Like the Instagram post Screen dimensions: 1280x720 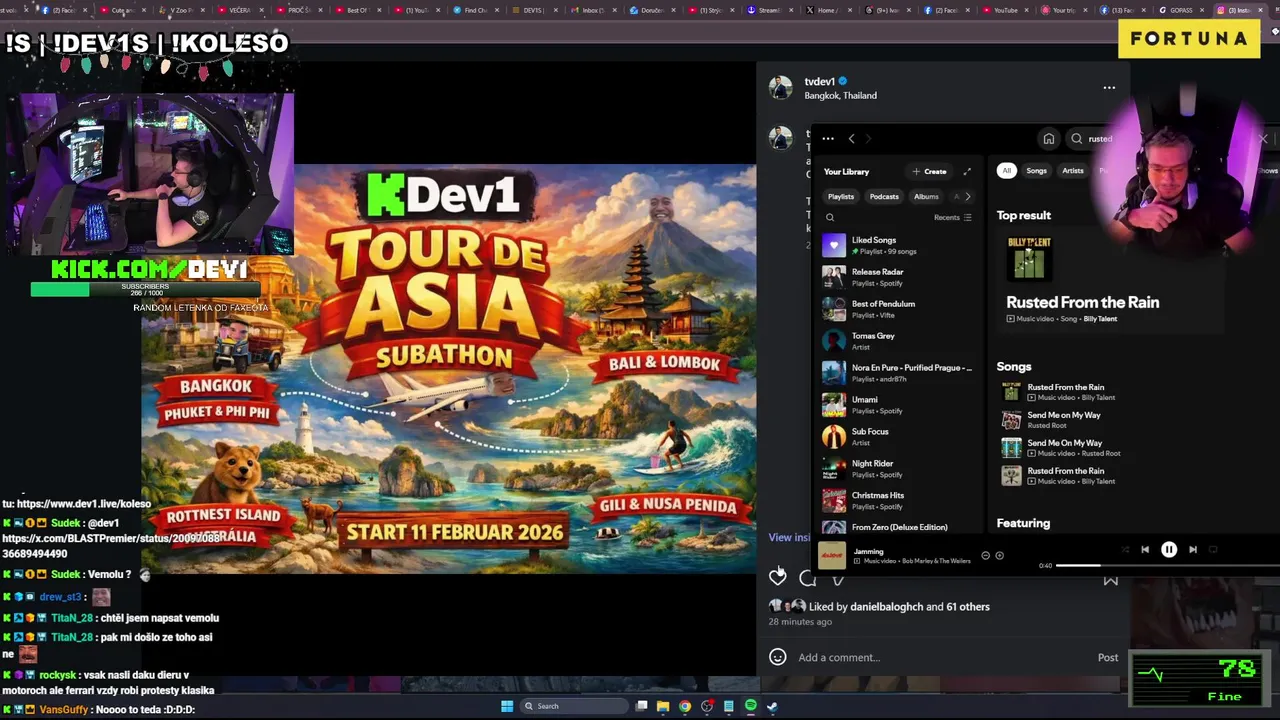777,577
